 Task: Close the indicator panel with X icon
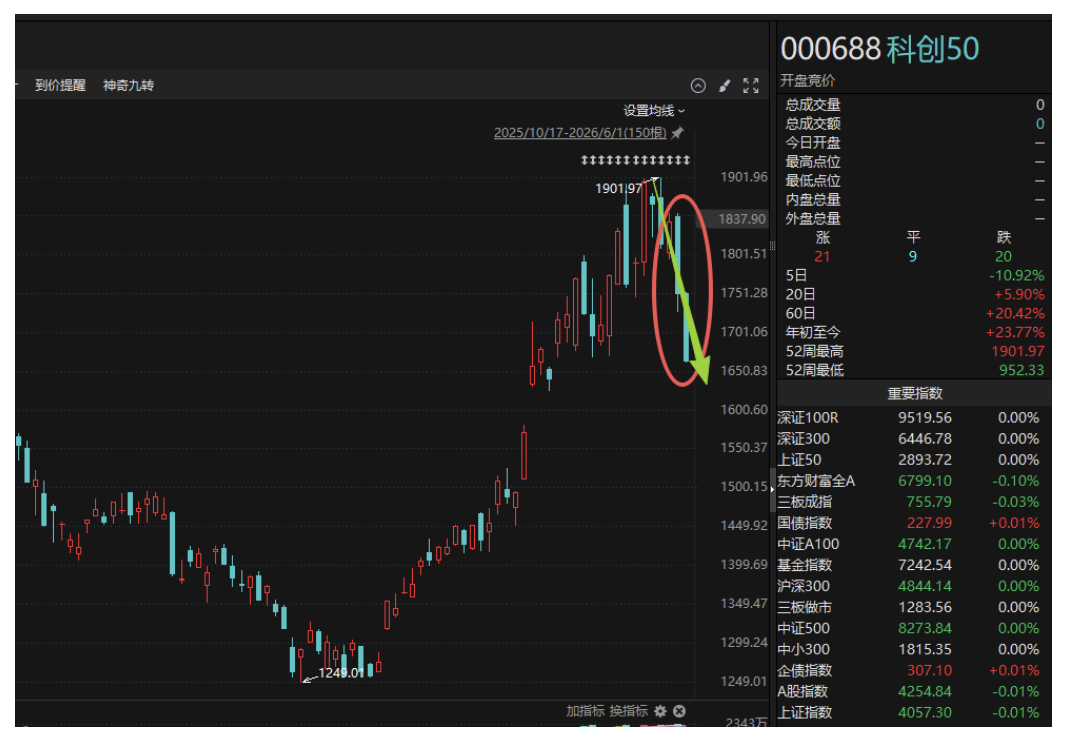coord(679,711)
